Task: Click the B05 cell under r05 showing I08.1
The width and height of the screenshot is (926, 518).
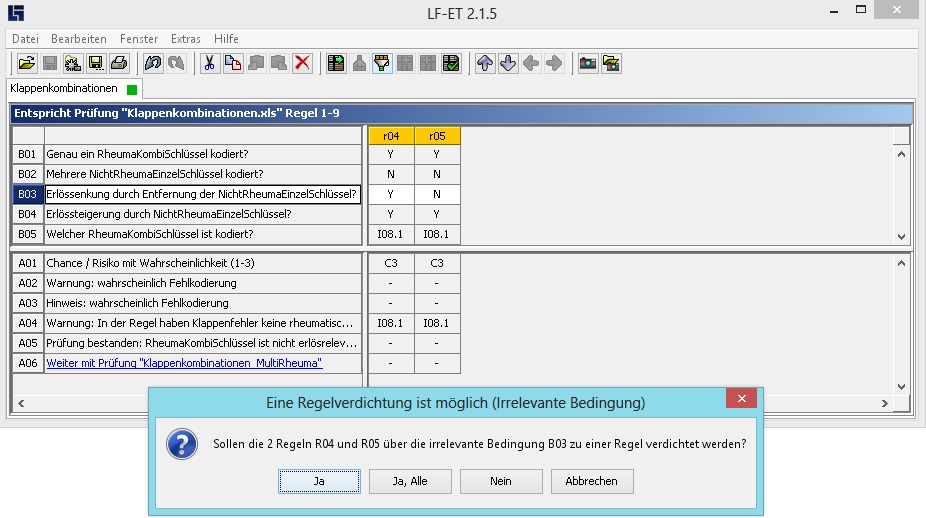Action: [437, 234]
